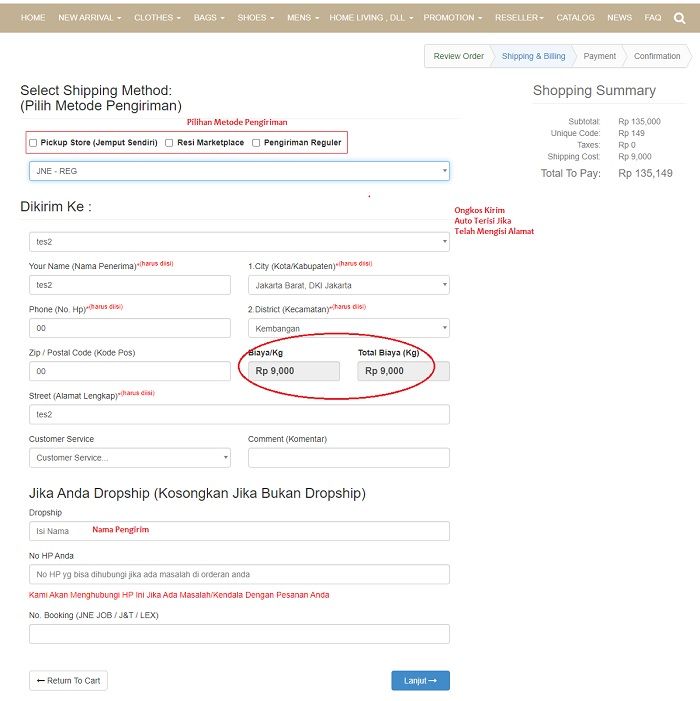
Task: Select the Payment step tab
Action: coord(599,56)
